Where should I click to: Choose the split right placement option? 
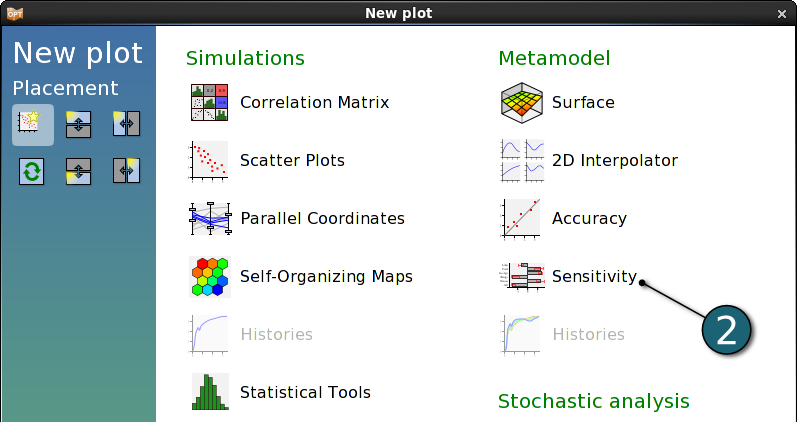126,170
